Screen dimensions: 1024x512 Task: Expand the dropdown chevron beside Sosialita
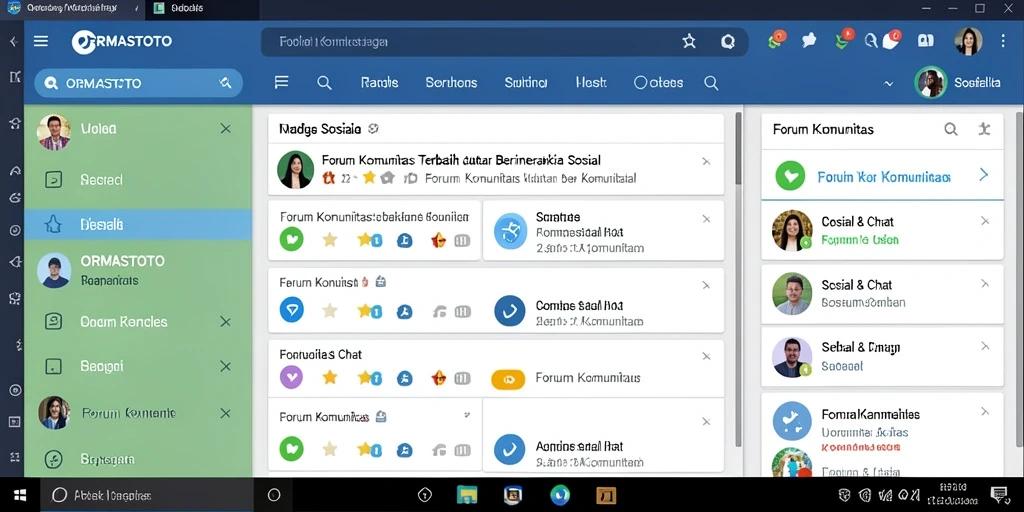pos(888,84)
